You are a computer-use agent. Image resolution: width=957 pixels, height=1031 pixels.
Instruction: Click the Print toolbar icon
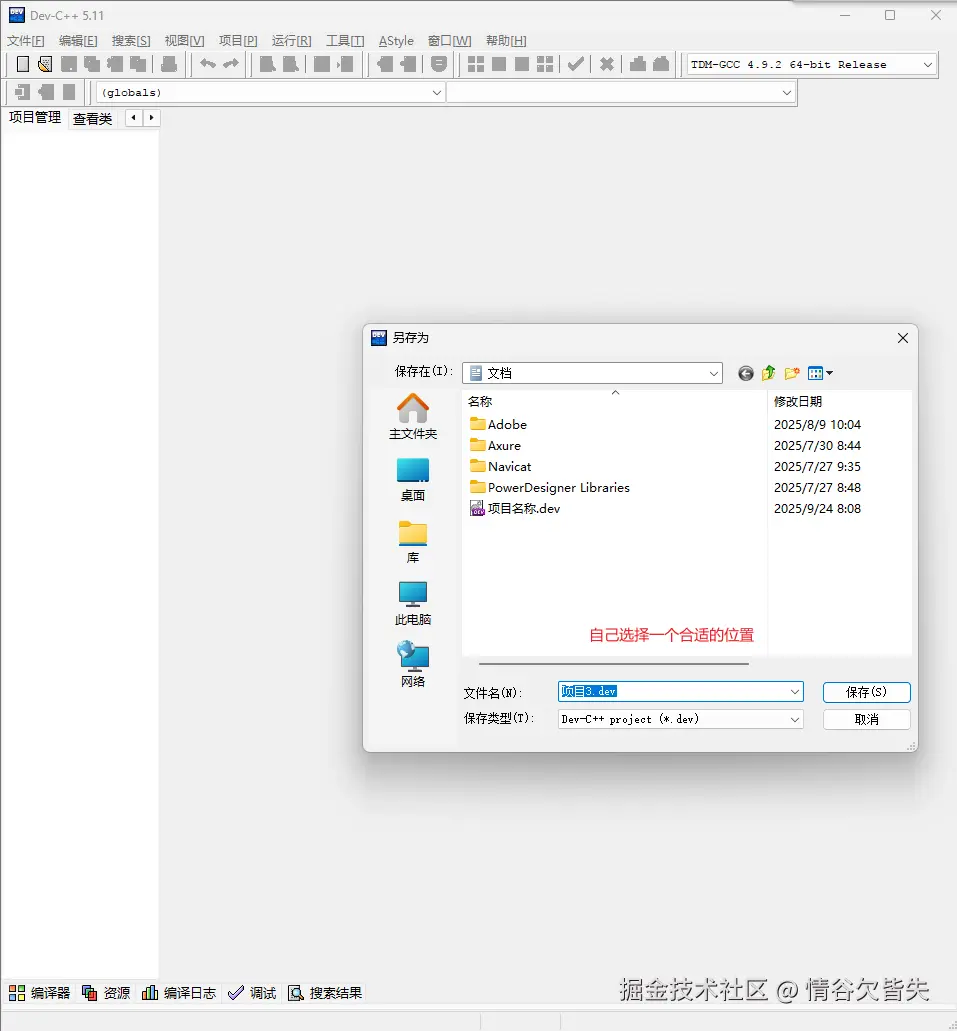(x=169, y=64)
